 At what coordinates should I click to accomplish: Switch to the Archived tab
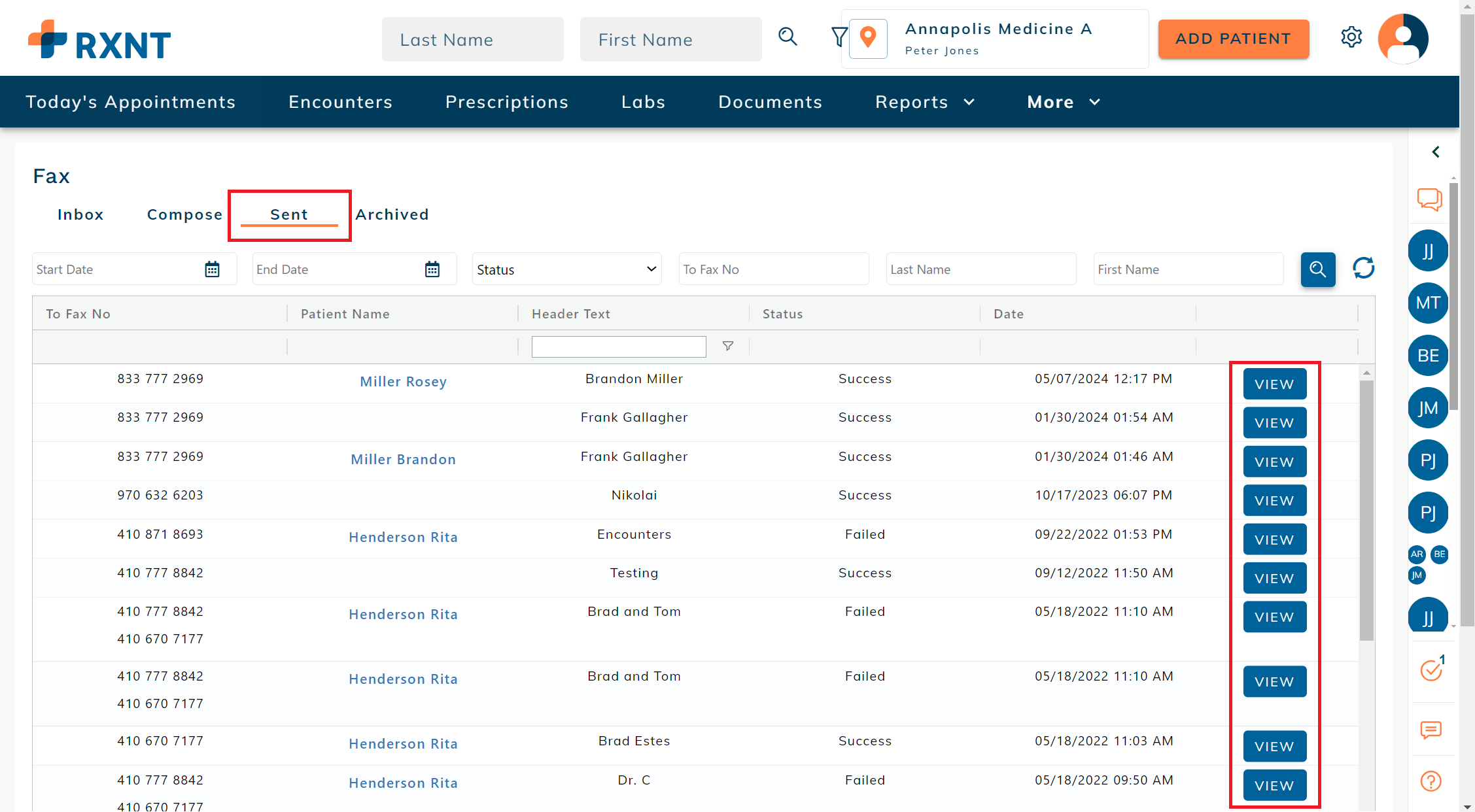click(392, 214)
